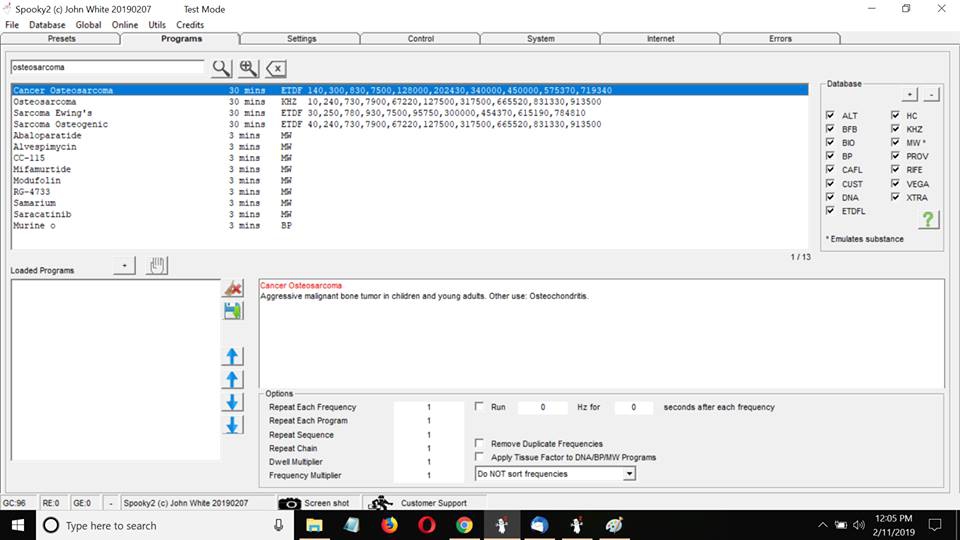Uncheck the BFB database checkbox

830,129
